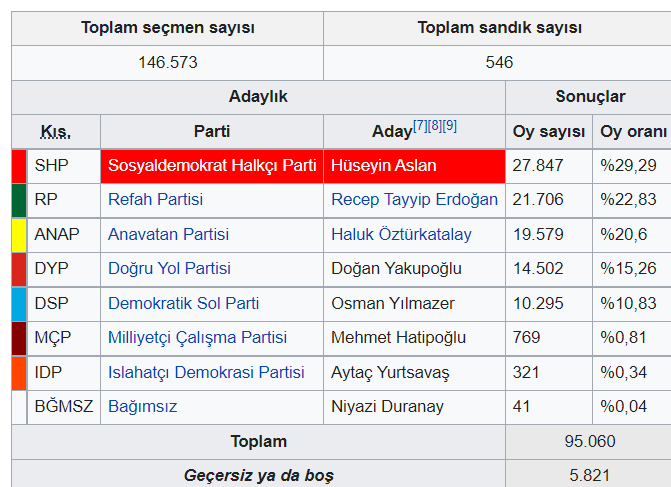Image resolution: width=671 pixels, height=487 pixels.
Task: Click the yellow ANAP party color cell
Action: 18,234
